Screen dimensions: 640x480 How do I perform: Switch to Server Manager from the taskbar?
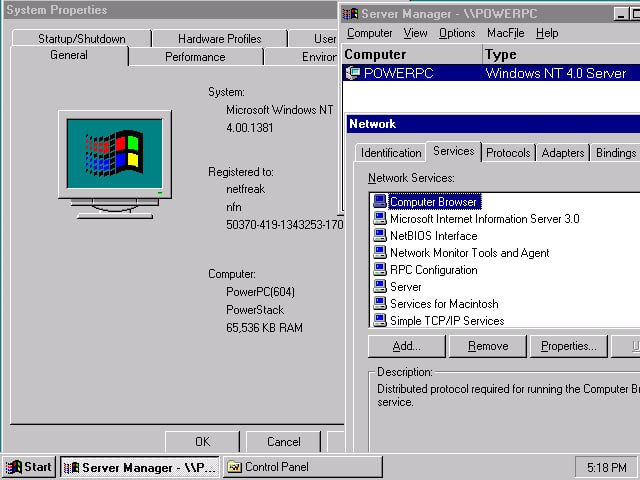coord(140,467)
